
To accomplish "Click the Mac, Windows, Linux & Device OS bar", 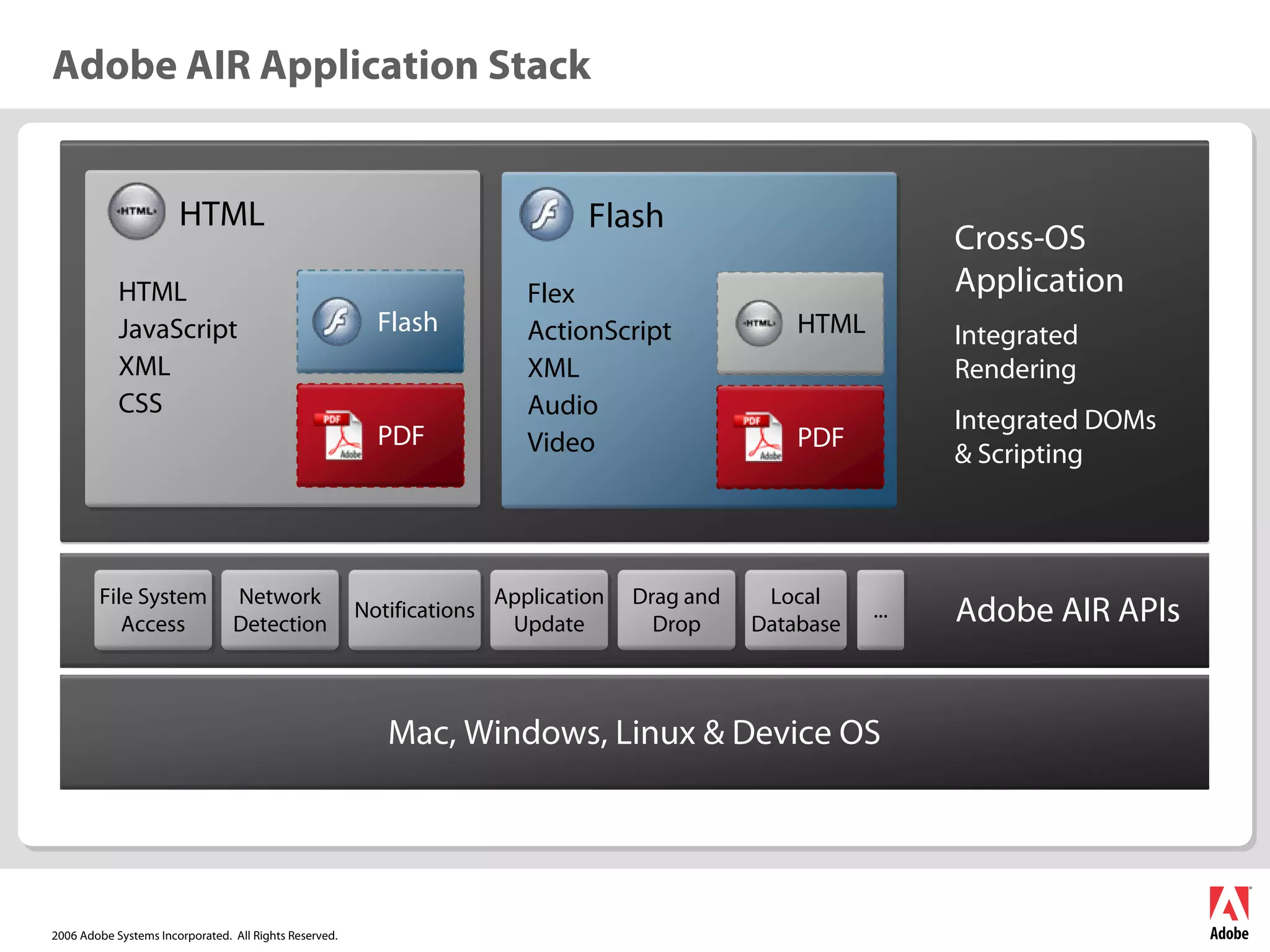I will pos(634,732).
